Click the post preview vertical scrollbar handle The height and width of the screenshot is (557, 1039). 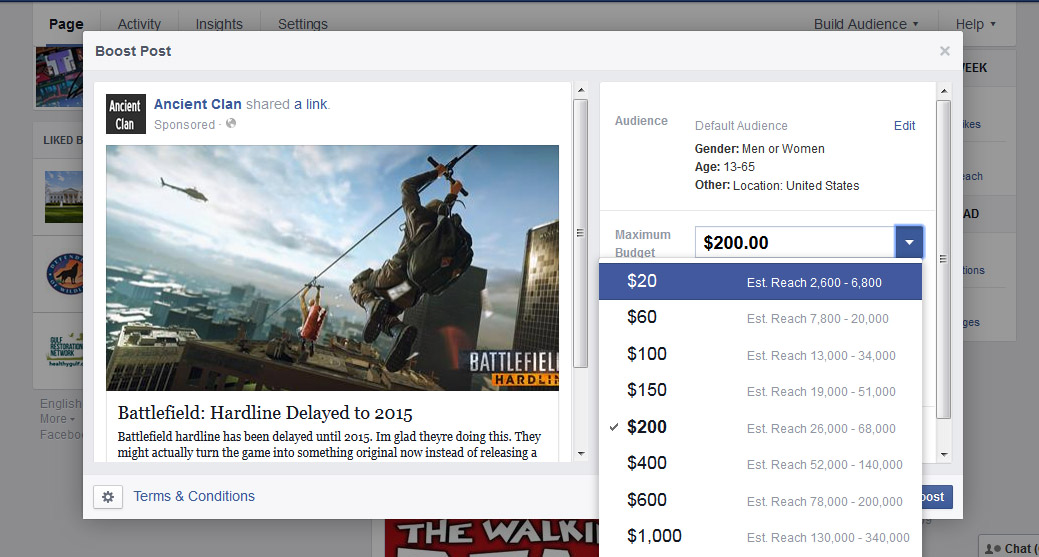tap(580, 233)
